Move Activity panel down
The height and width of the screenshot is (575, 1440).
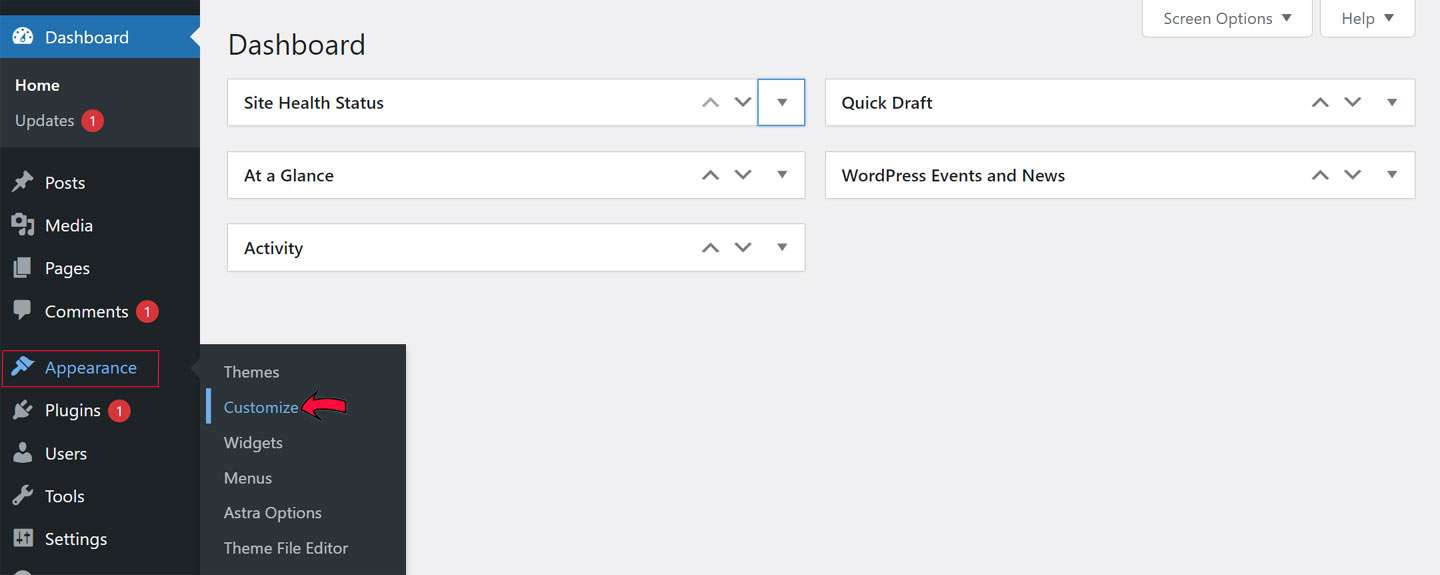[x=743, y=248]
